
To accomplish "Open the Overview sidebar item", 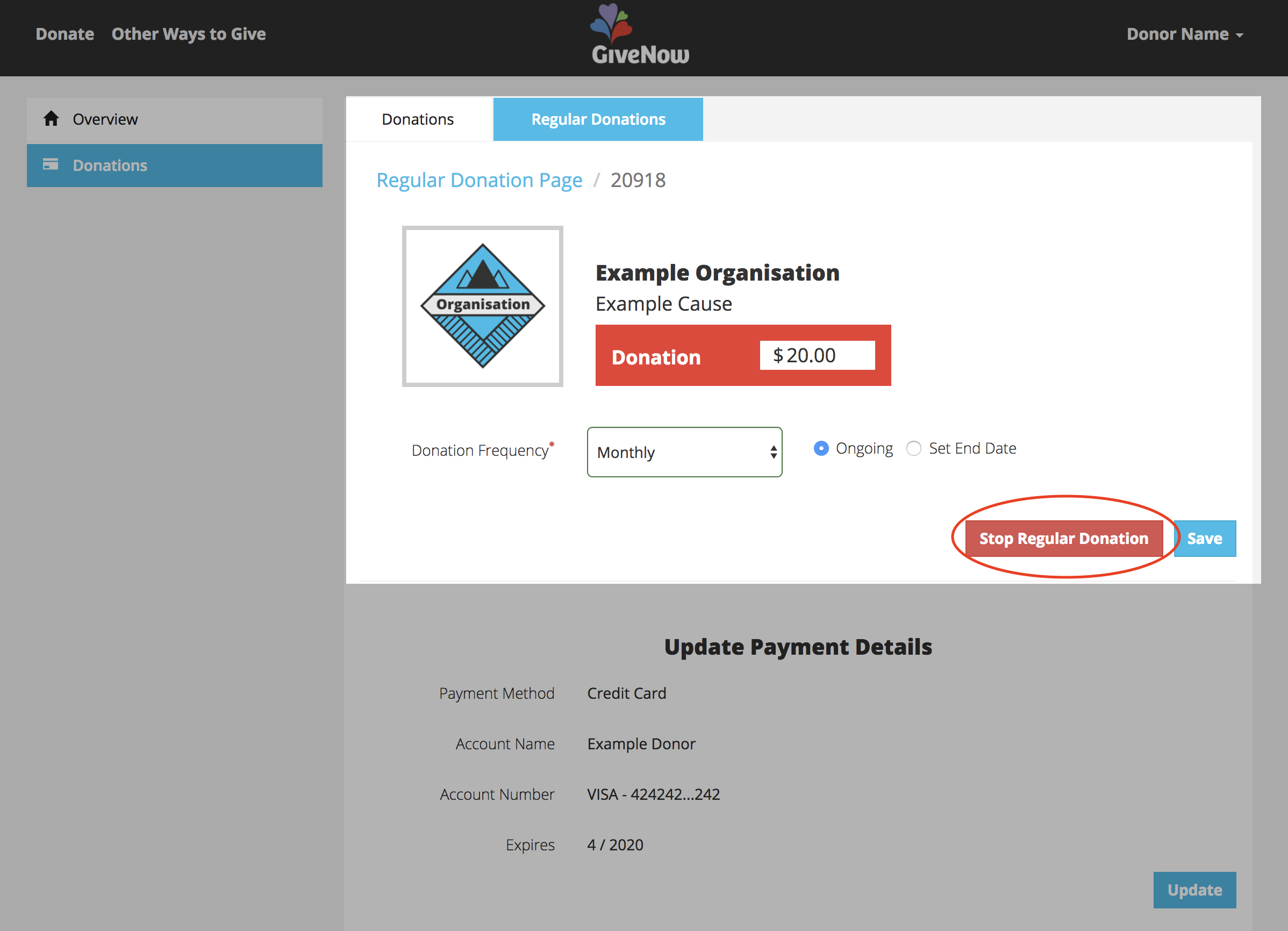I will tap(174, 119).
